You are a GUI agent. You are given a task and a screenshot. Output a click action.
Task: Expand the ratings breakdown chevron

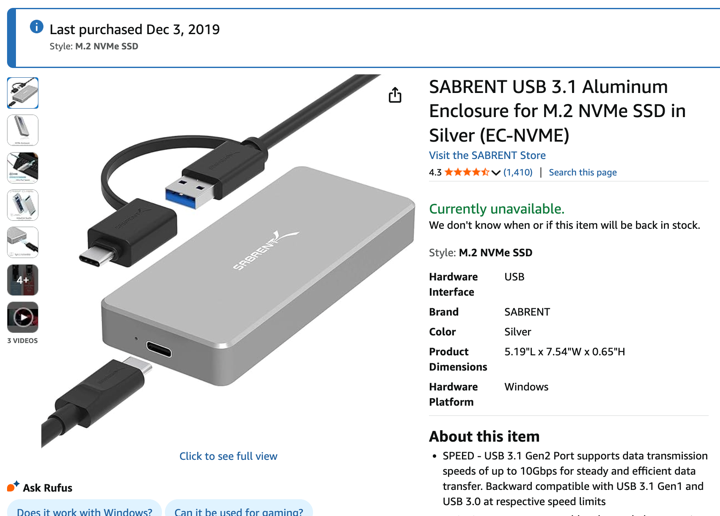pyautogui.click(x=496, y=173)
